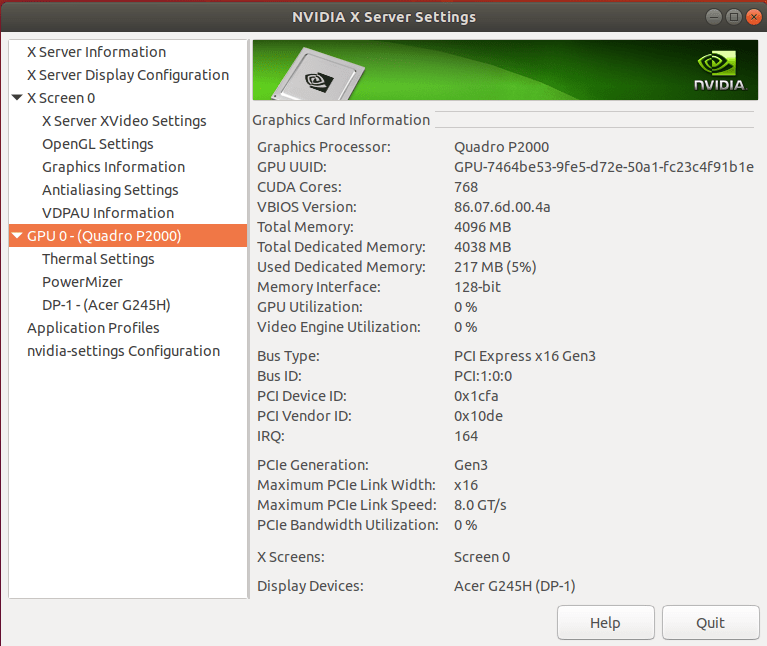Viewport: 767px width, 646px height.
Task: Open Graphics Information page
Action: tap(113, 167)
